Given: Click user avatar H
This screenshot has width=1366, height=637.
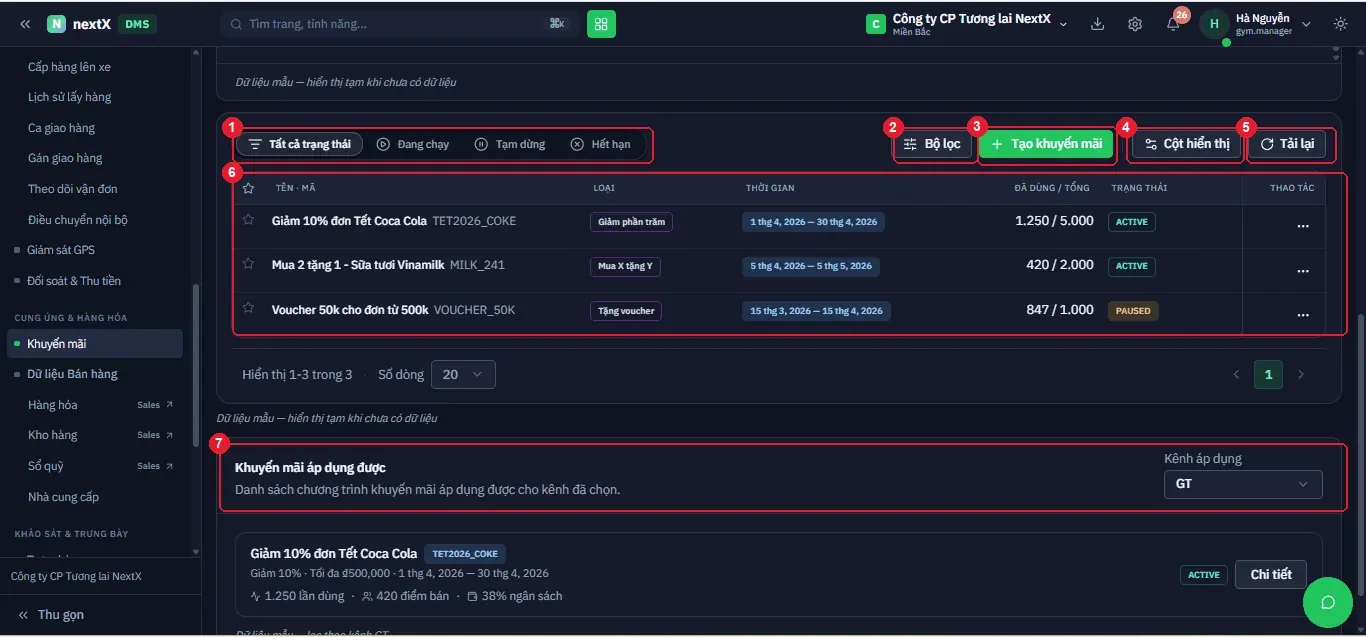Looking at the screenshot, I should 1214,24.
